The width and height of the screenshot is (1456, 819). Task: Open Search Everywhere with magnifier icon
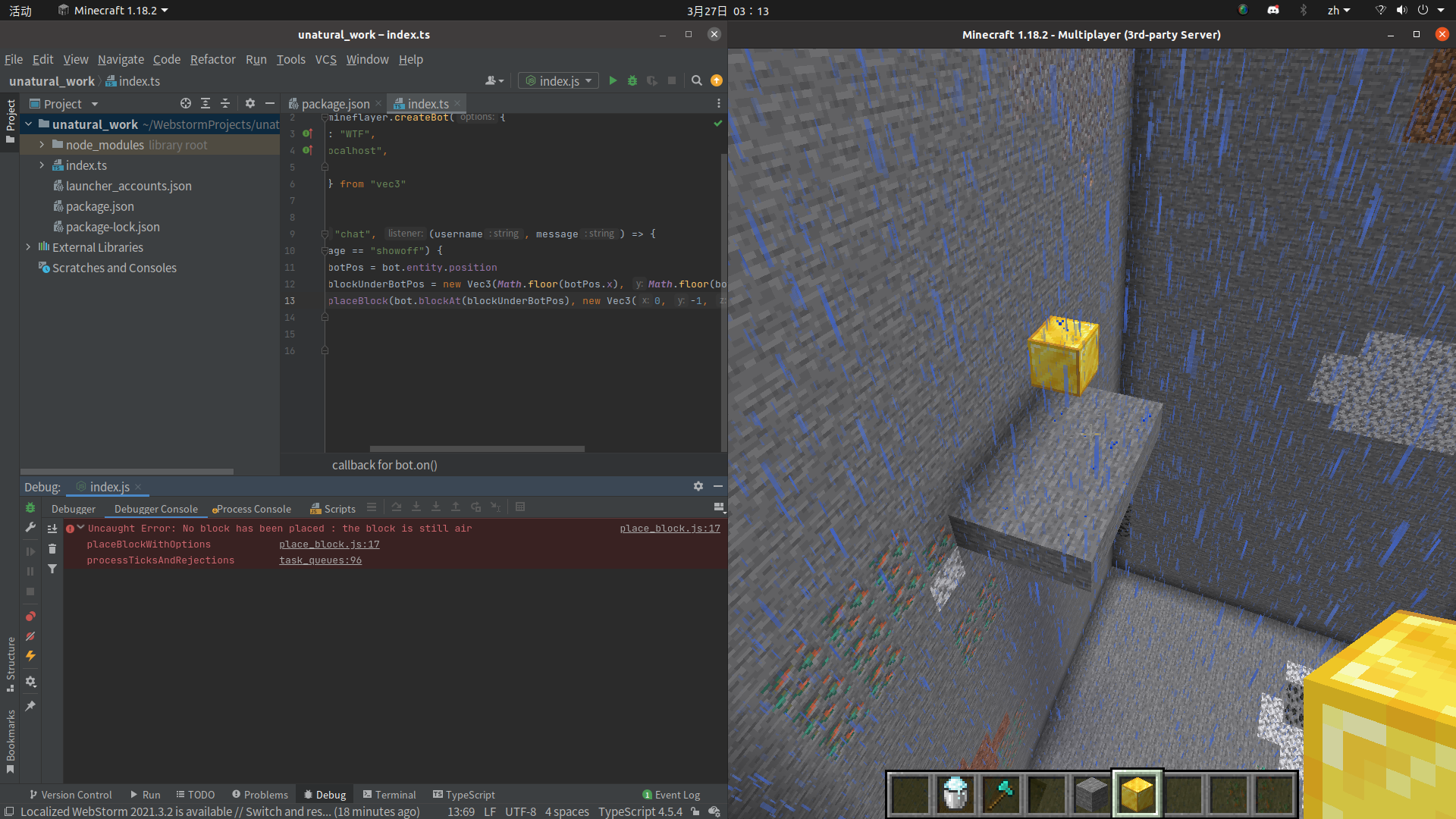[x=696, y=80]
